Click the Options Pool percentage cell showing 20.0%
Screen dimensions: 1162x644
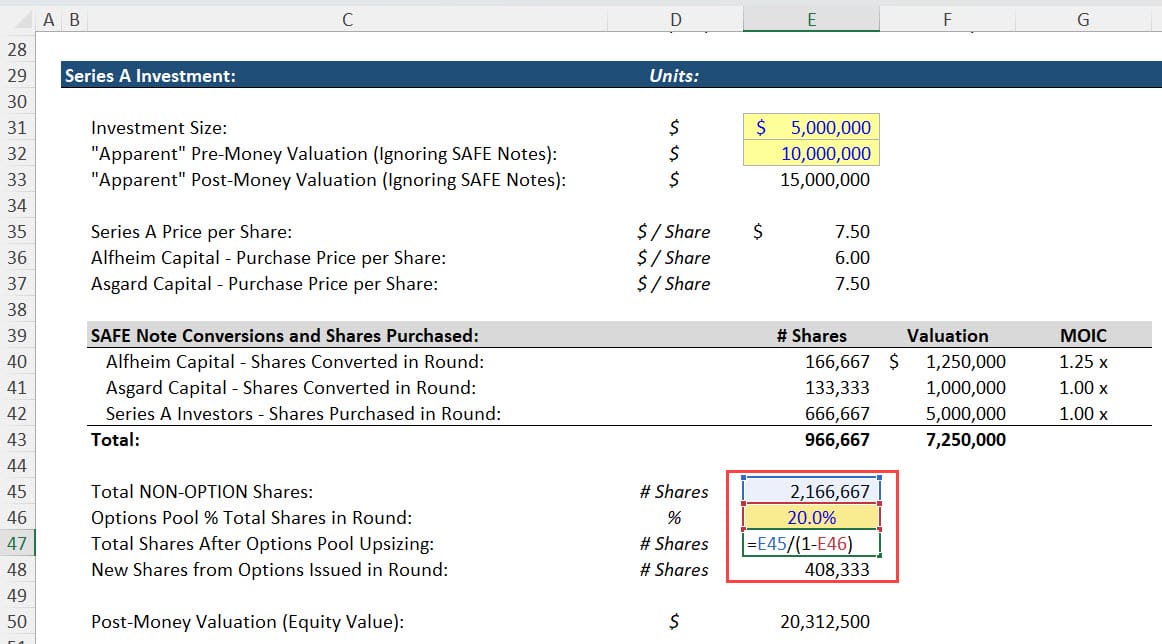pos(810,518)
